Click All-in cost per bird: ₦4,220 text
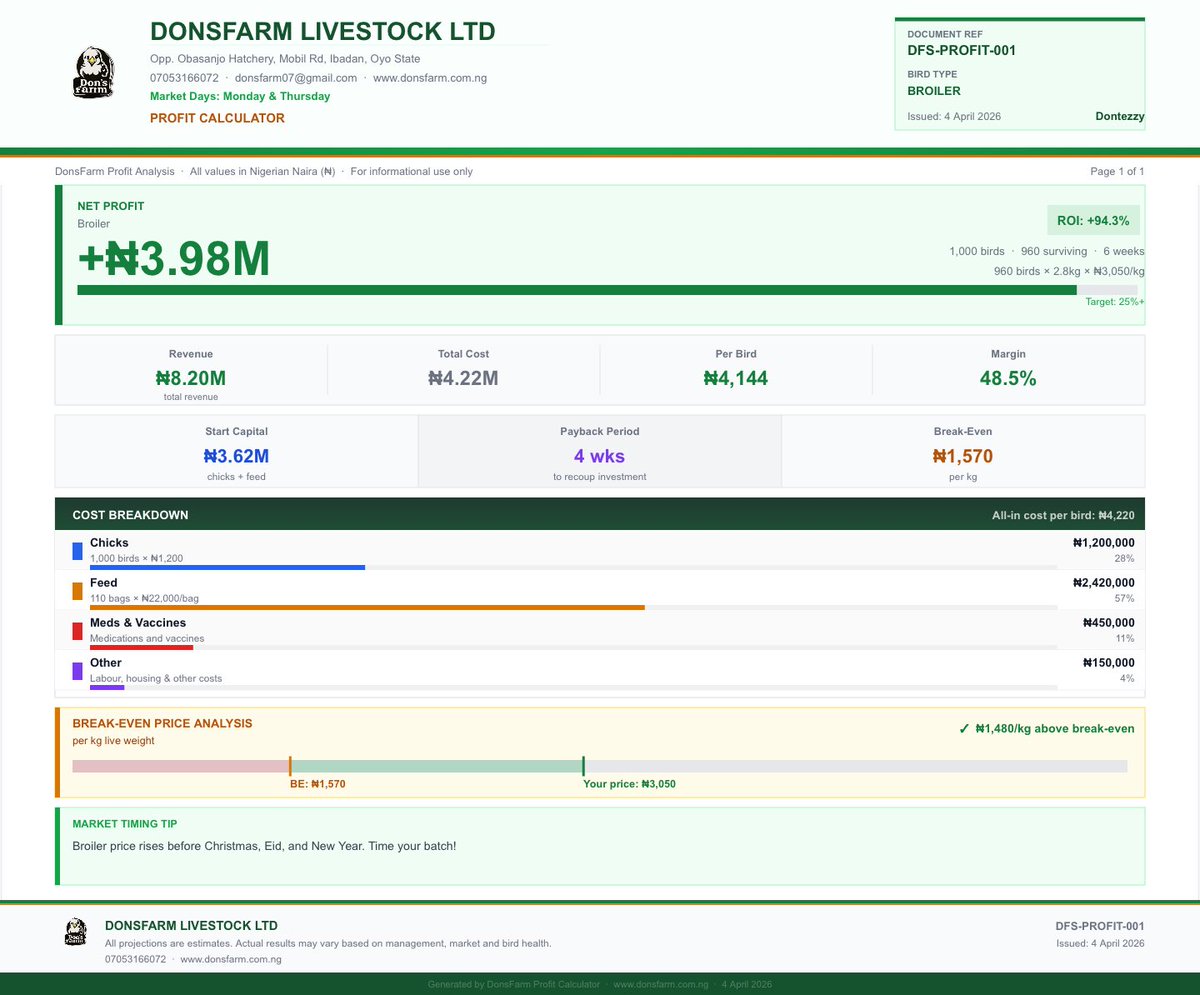Viewport: 1200px width, 995px height. pos(1063,516)
